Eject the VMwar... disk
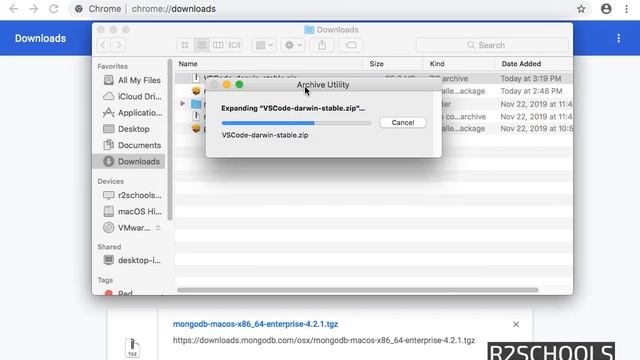 (158, 228)
